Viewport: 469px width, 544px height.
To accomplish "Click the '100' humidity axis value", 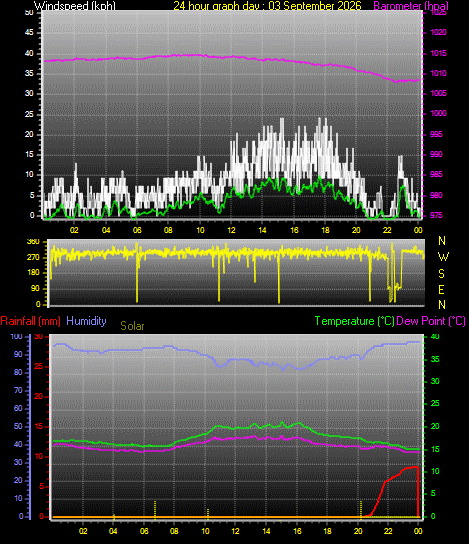I will (x=16, y=337).
